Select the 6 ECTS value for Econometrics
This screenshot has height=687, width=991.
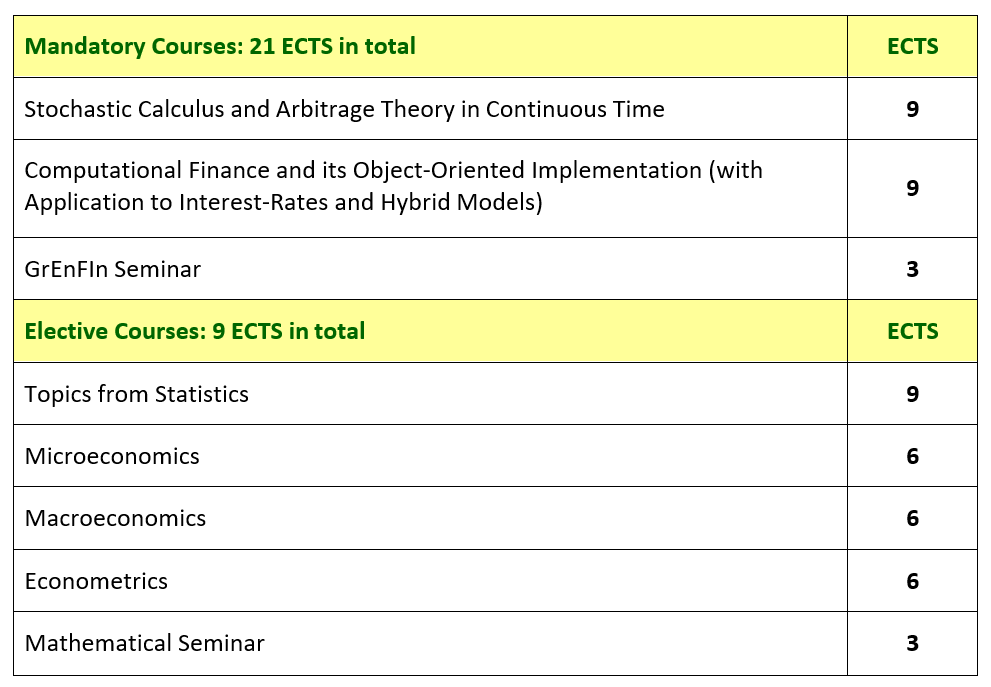click(912, 581)
